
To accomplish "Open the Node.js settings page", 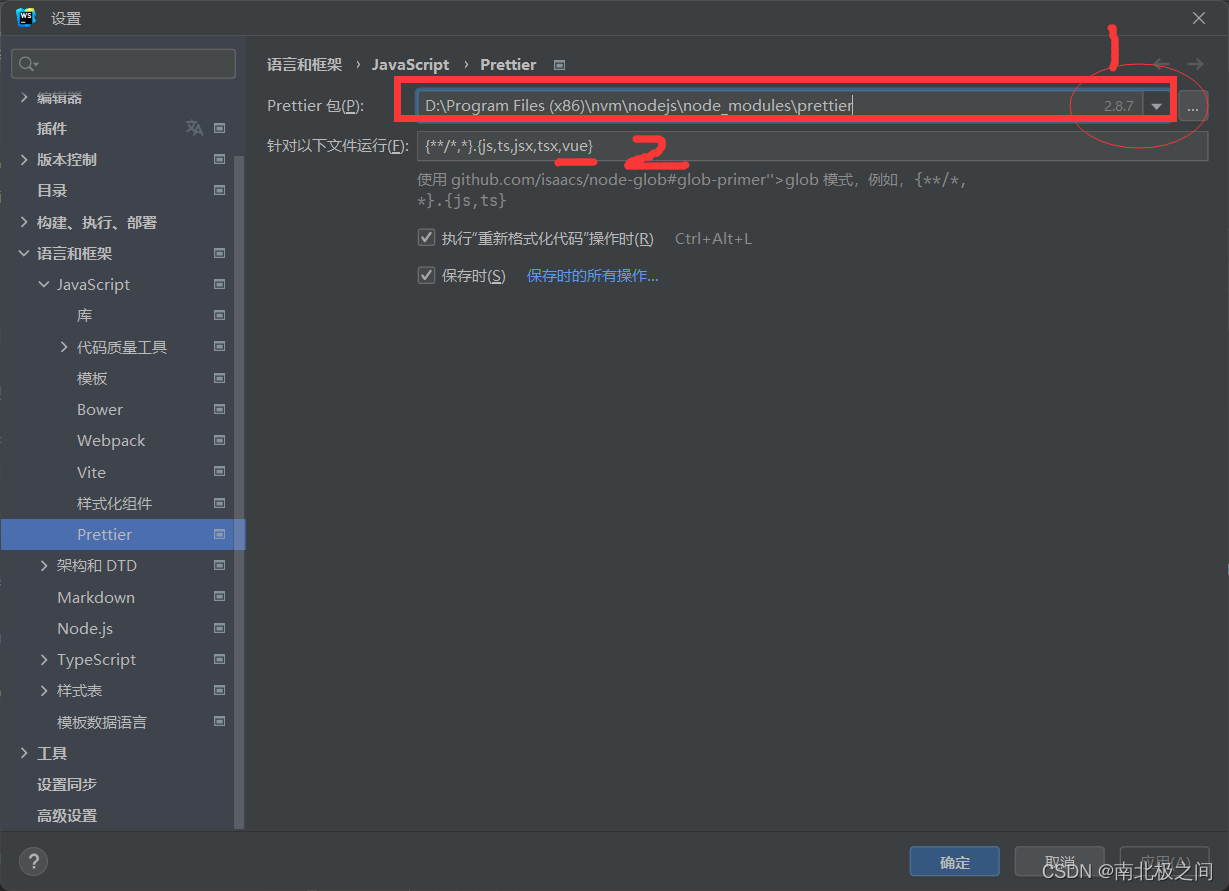I will point(85,628).
